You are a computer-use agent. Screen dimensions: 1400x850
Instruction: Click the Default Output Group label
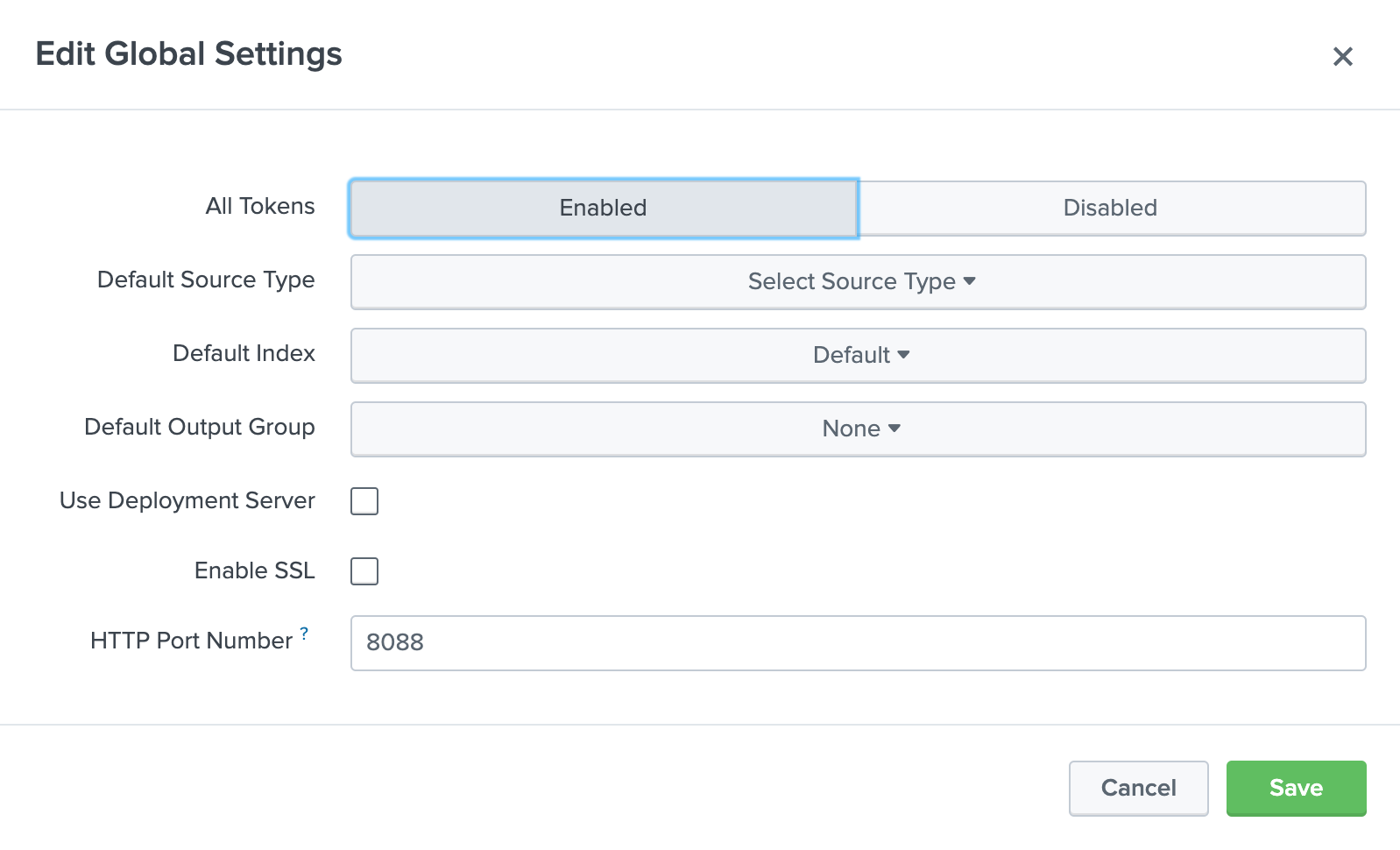200,427
